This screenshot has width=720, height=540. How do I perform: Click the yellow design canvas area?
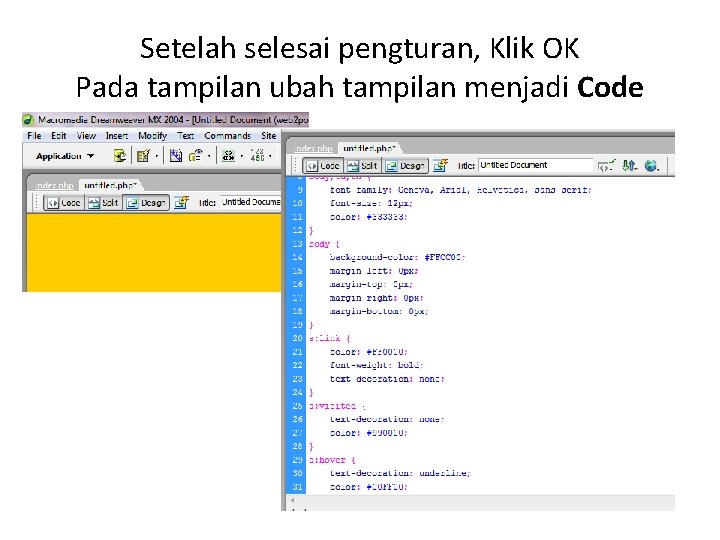[154, 253]
